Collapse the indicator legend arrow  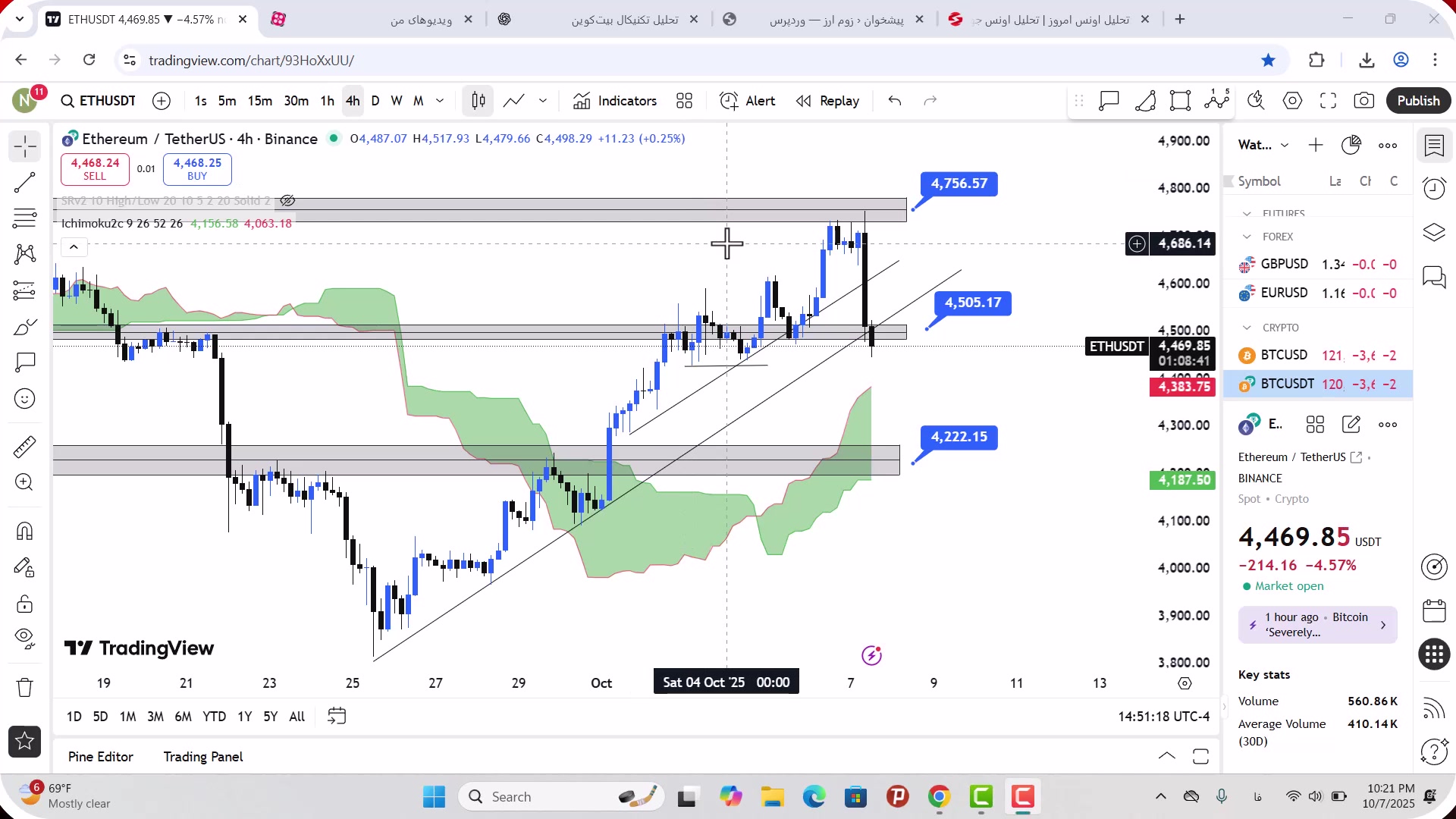[74, 247]
